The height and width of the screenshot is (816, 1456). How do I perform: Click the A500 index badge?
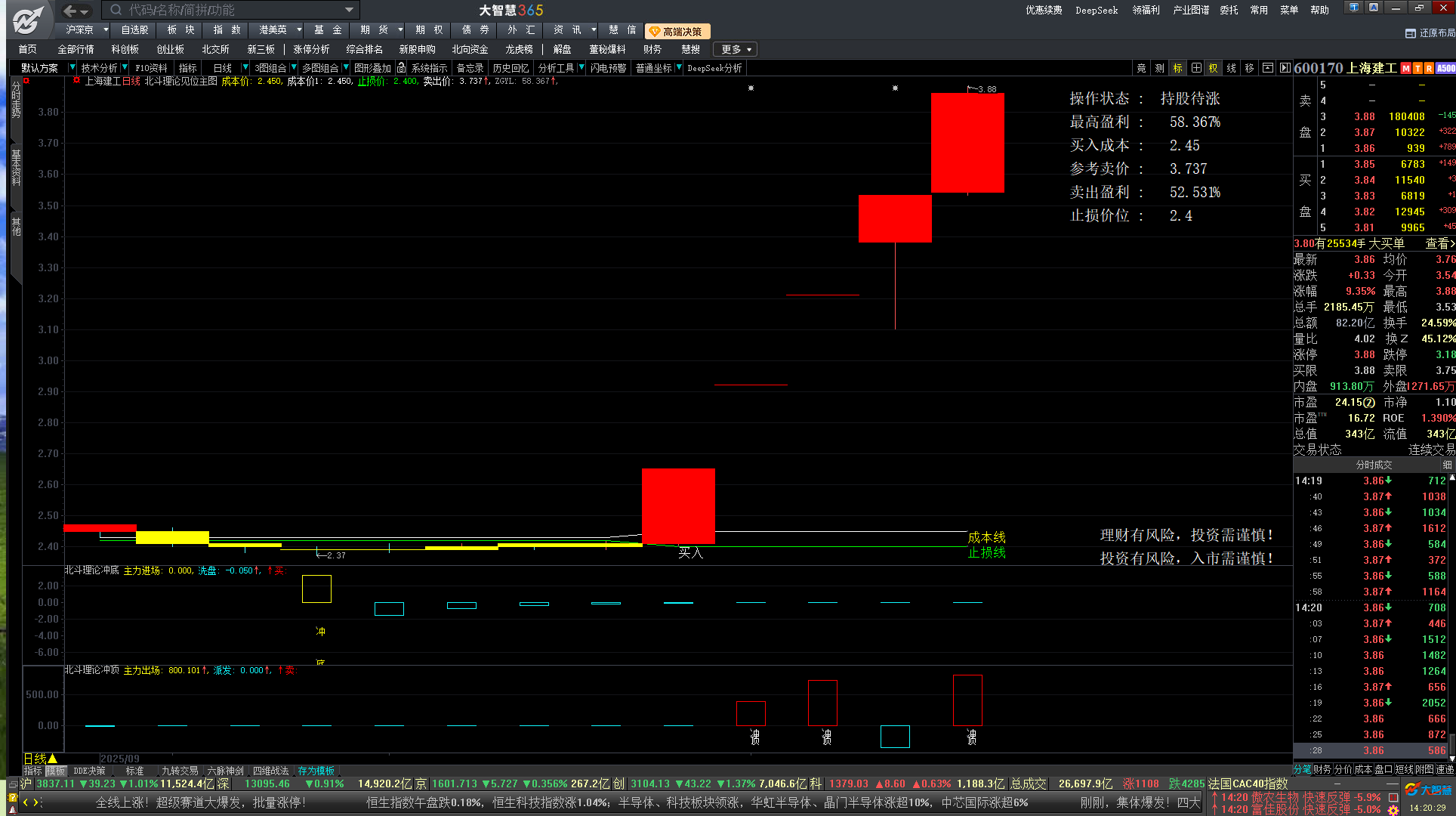coord(1446,68)
